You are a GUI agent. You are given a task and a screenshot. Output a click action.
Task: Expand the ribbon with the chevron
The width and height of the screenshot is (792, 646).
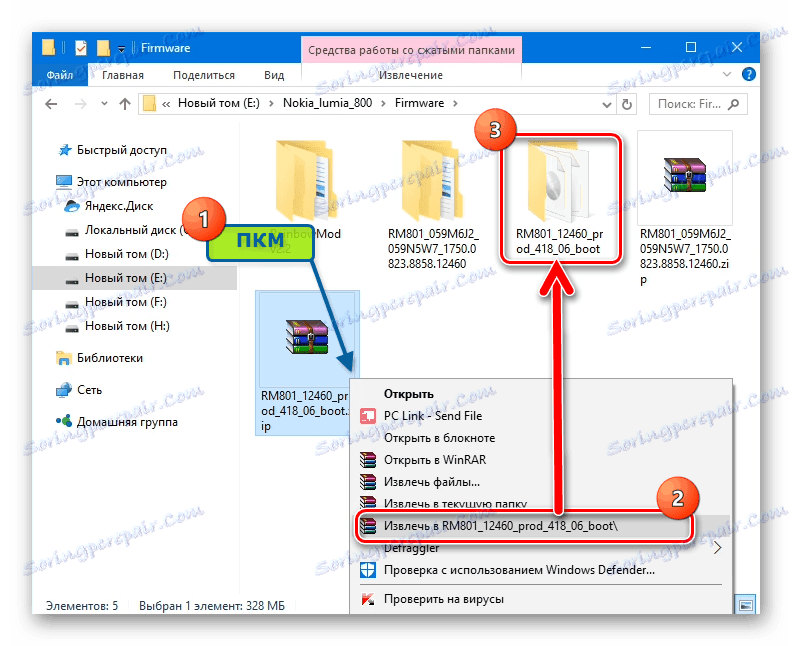[x=727, y=74]
